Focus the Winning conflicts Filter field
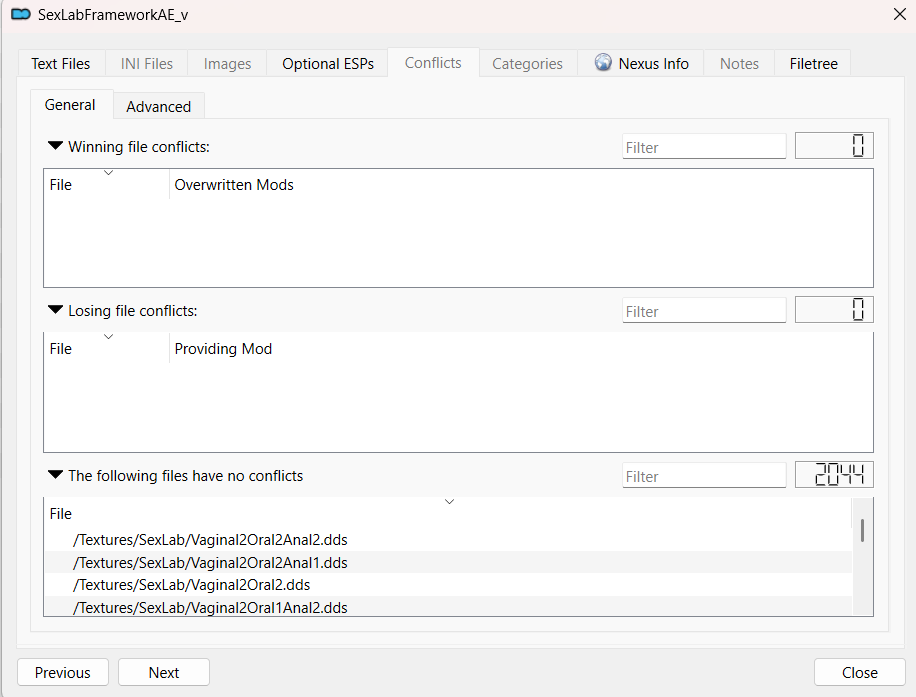Screen dimensions: 916x697 [704, 147]
